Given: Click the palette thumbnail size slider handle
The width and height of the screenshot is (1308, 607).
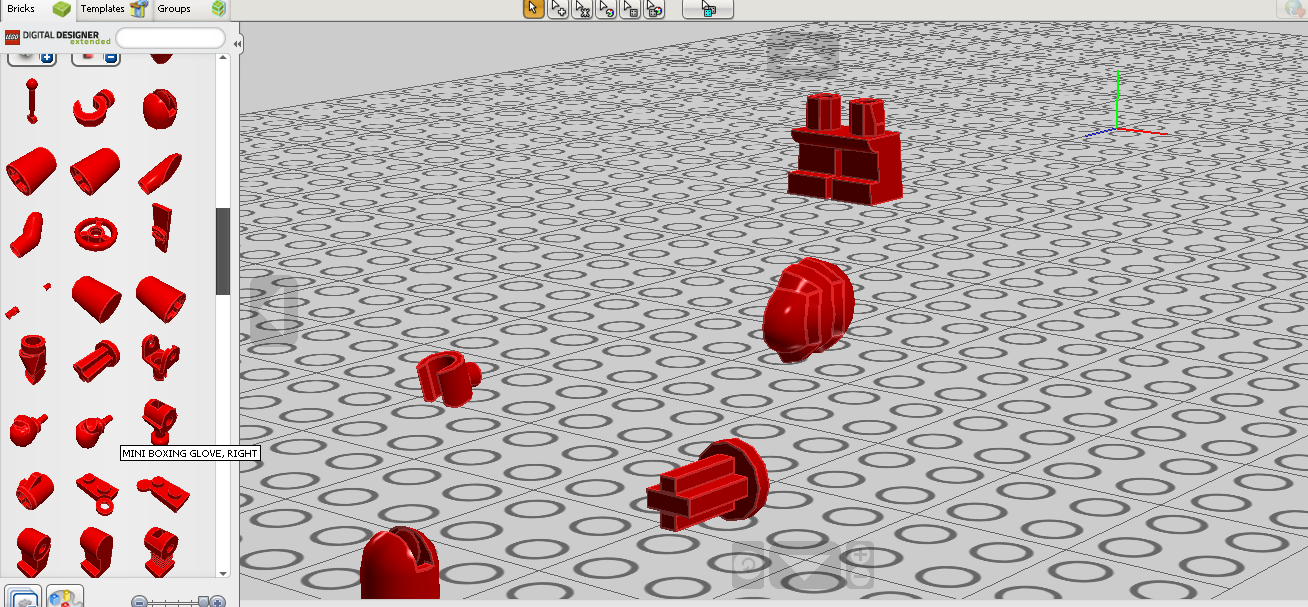Looking at the screenshot, I should coord(204,601).
